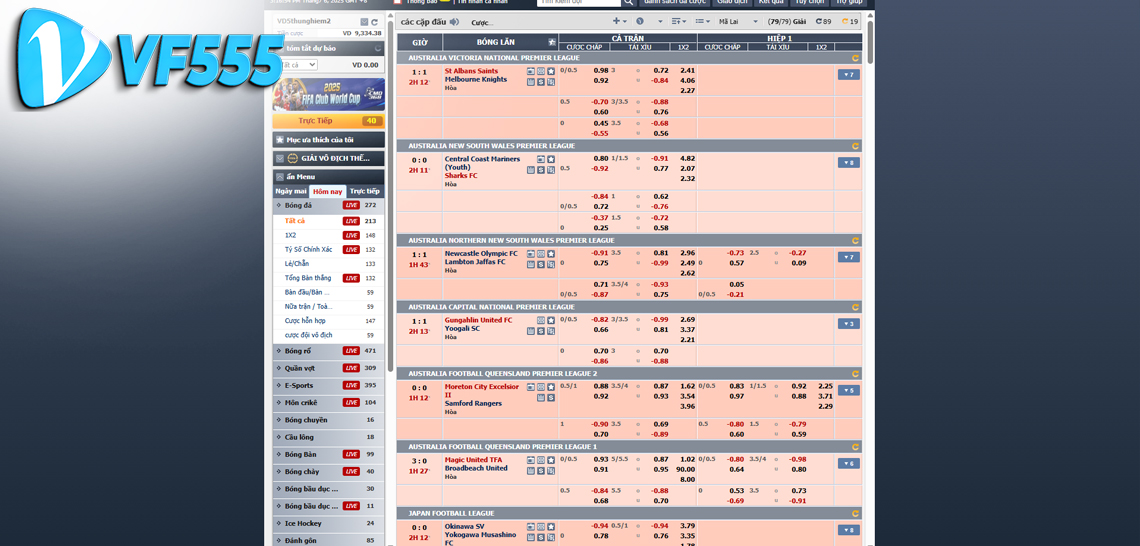Open the Bóng chuyền category
Screen dimensions: 1140x546
click(x=329, y=419)
